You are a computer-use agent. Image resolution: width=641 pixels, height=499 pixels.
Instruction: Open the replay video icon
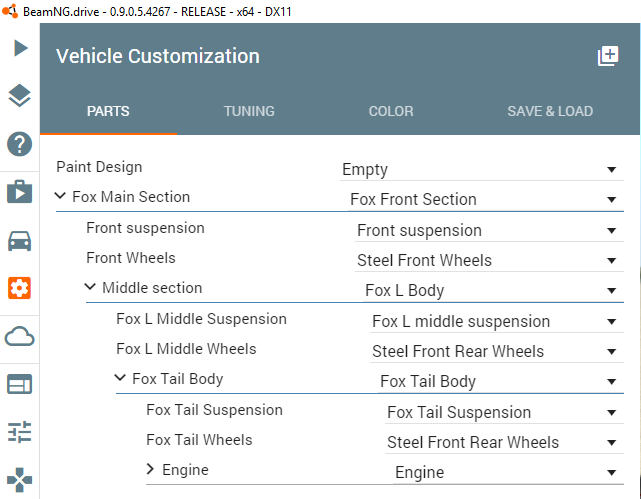tap(20, 191)
